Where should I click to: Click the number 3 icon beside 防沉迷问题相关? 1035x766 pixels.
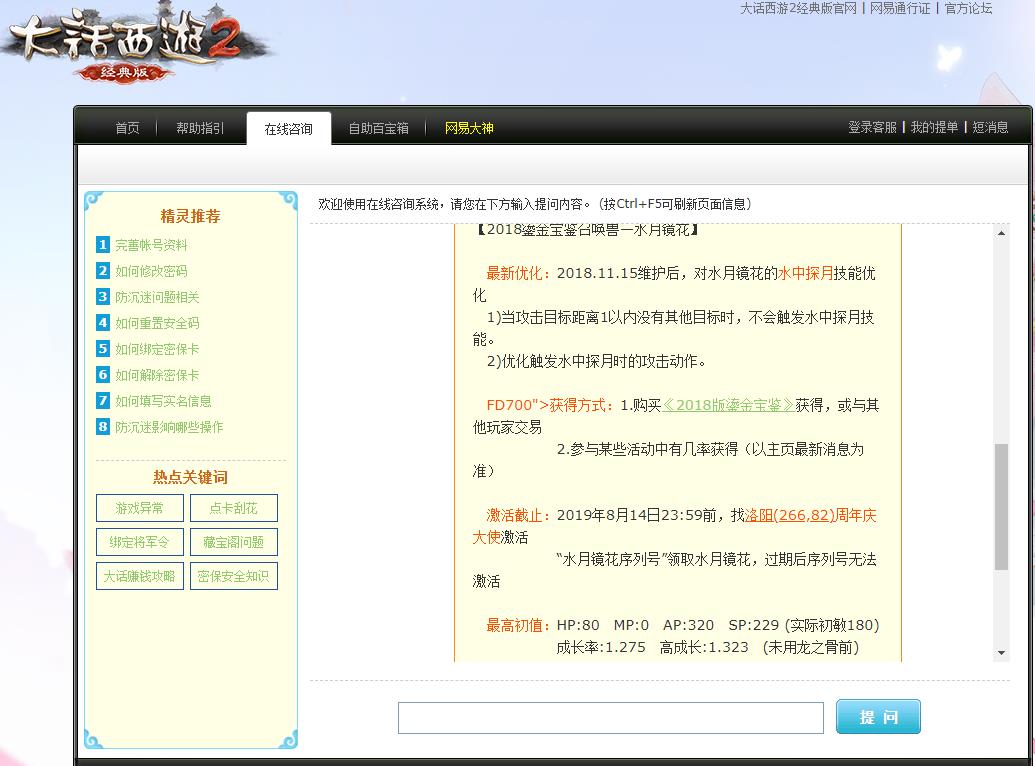103,296
